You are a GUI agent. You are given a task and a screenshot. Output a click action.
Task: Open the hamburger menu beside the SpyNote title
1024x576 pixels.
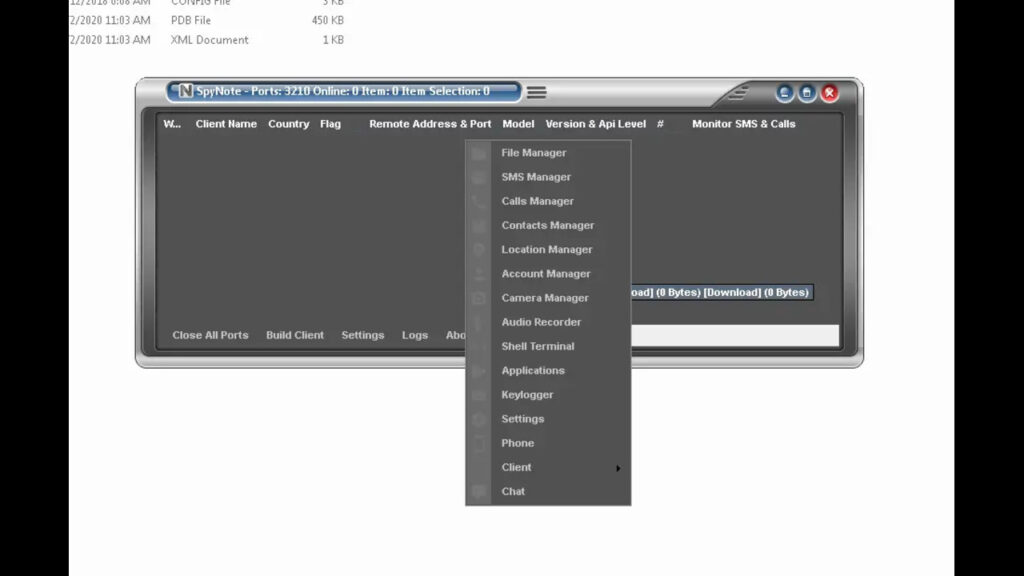pyautogui.click(x=536, y=92)
